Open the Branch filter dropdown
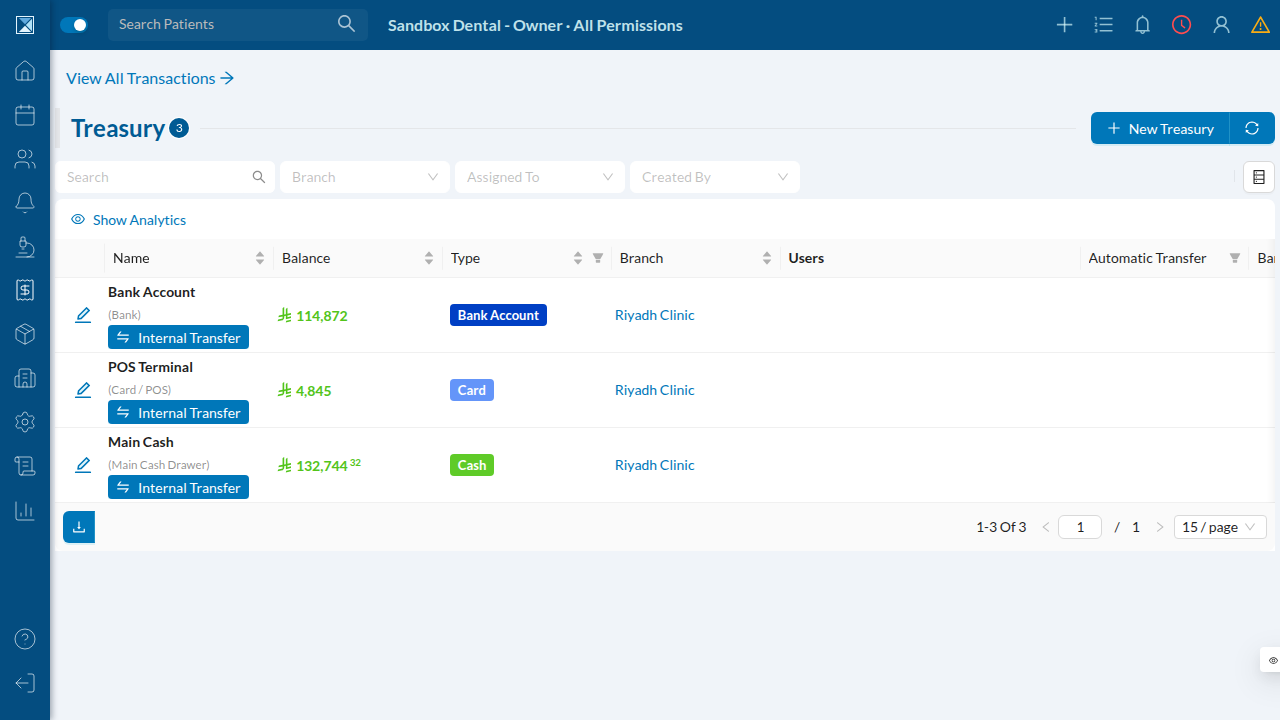This screenshot has width=1280, height=720. (x=365, y=177)
